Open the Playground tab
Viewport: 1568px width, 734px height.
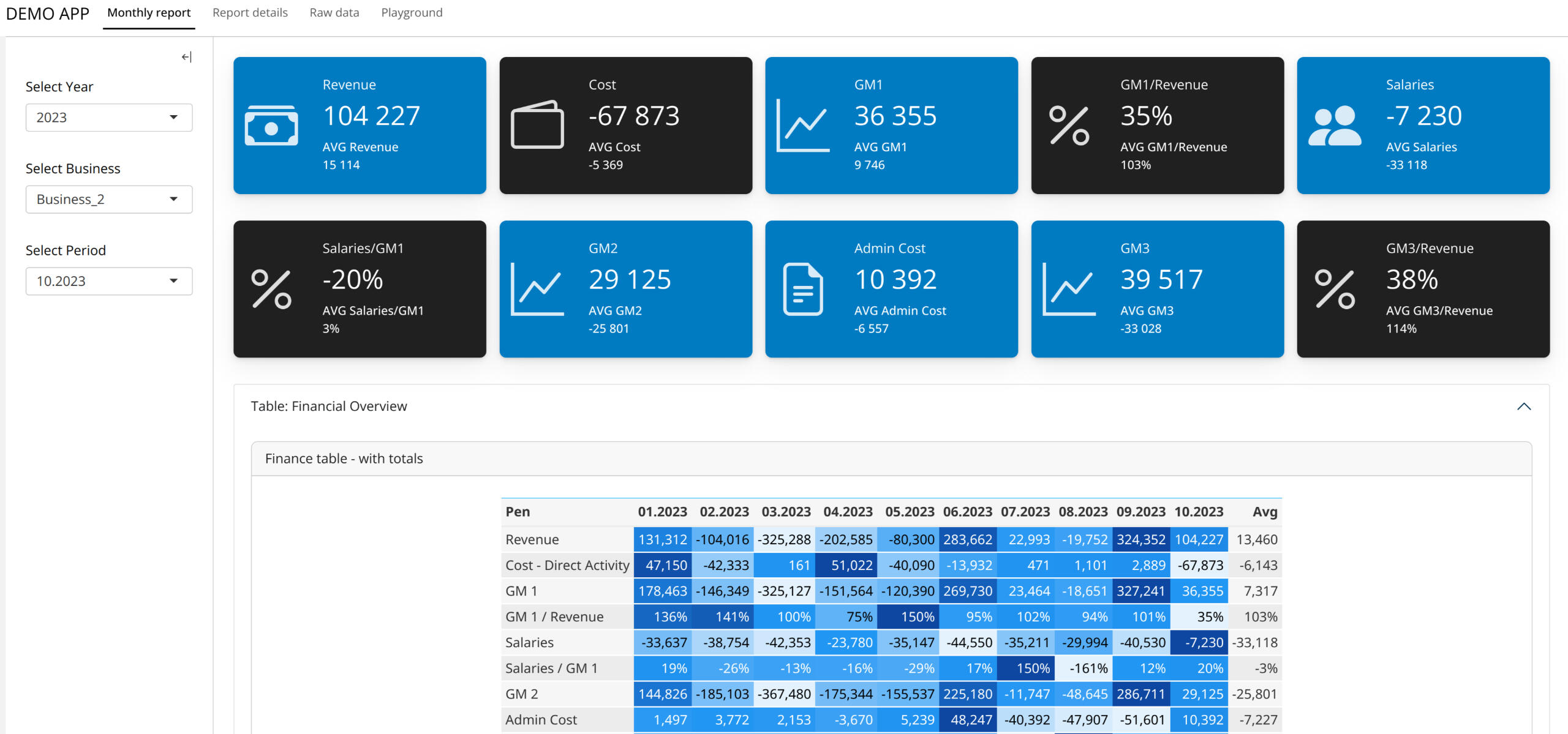coord(412,13)
